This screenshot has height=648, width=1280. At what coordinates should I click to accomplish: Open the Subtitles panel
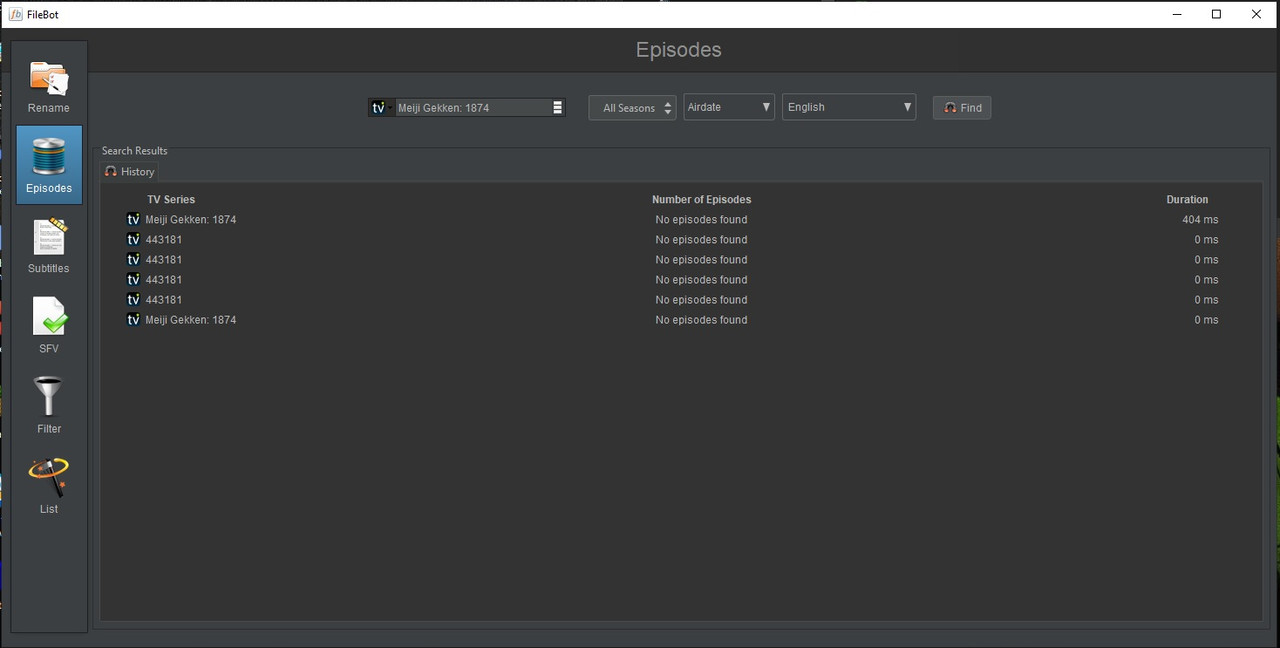[x=49, y=246]
